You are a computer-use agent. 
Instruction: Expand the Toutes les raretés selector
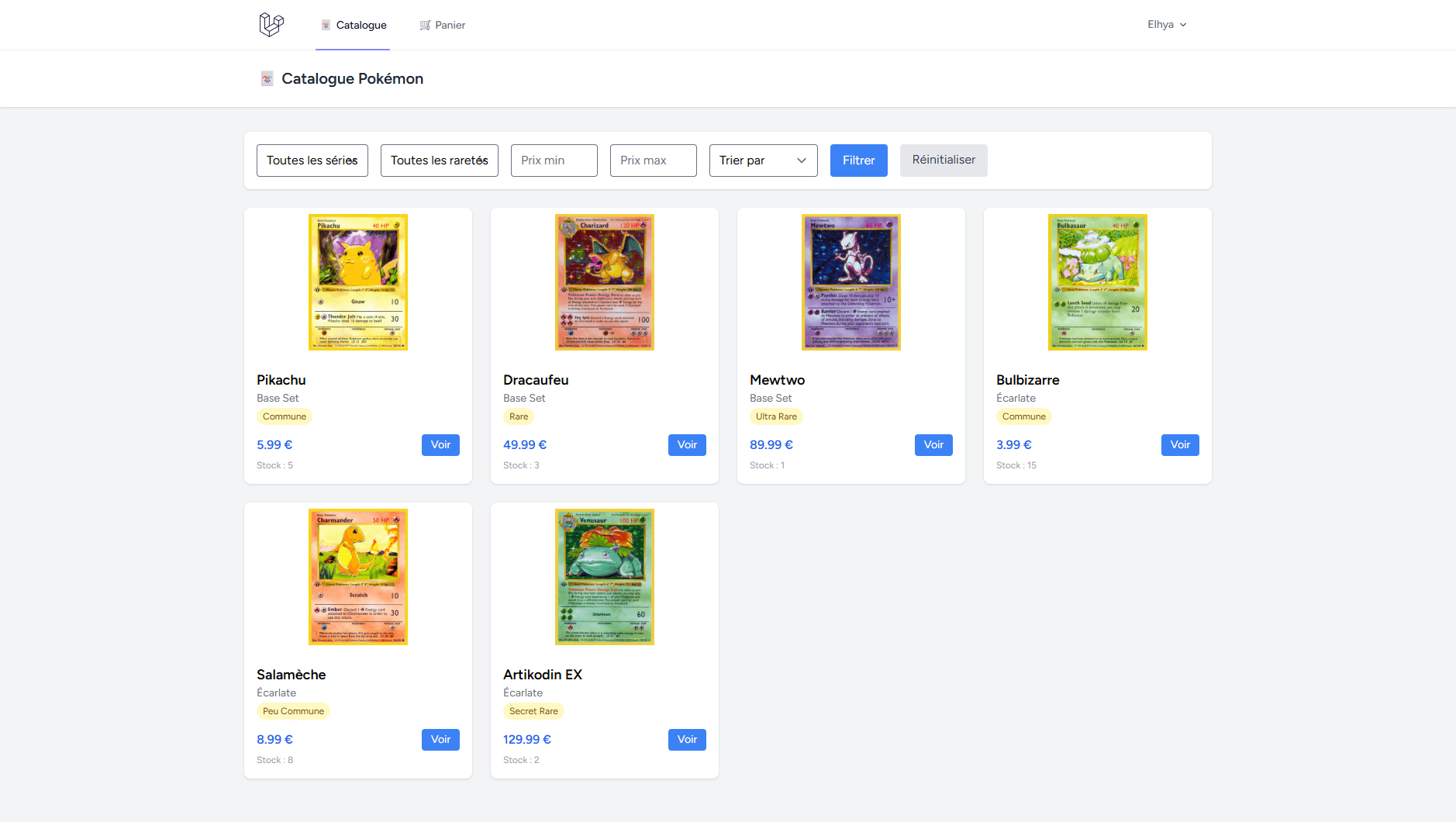point(439,161)
